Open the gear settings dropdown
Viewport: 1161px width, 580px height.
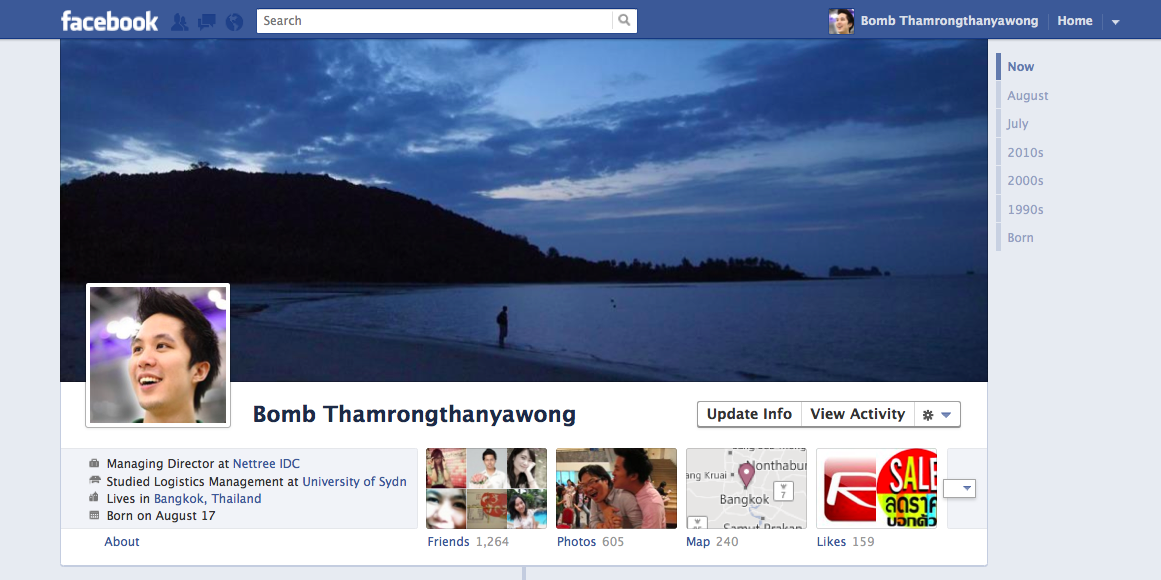tap(937, 415)
